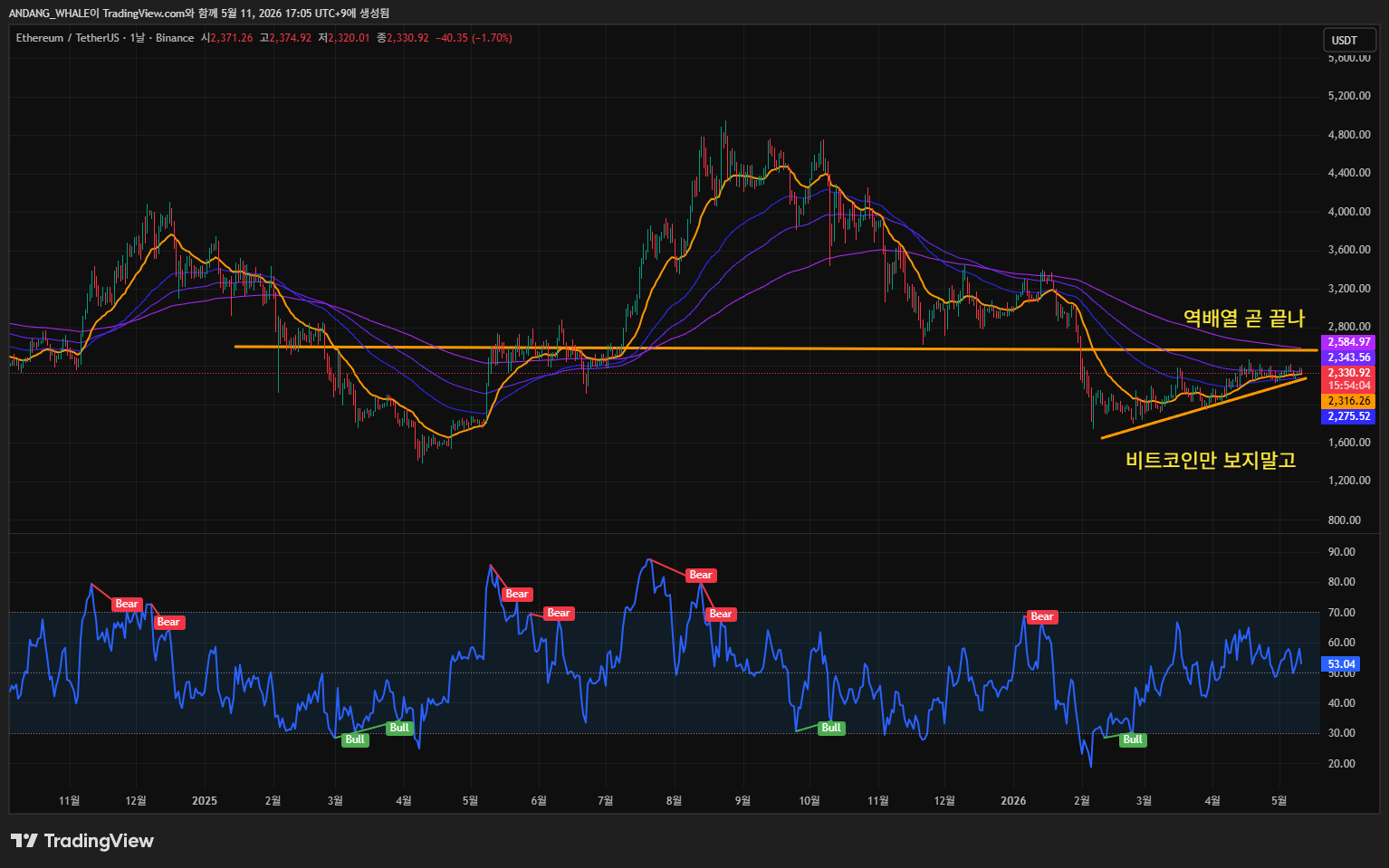1389x868 pixels.
Task: Click the 800.00 price axis label
Action: point(1345,520)
